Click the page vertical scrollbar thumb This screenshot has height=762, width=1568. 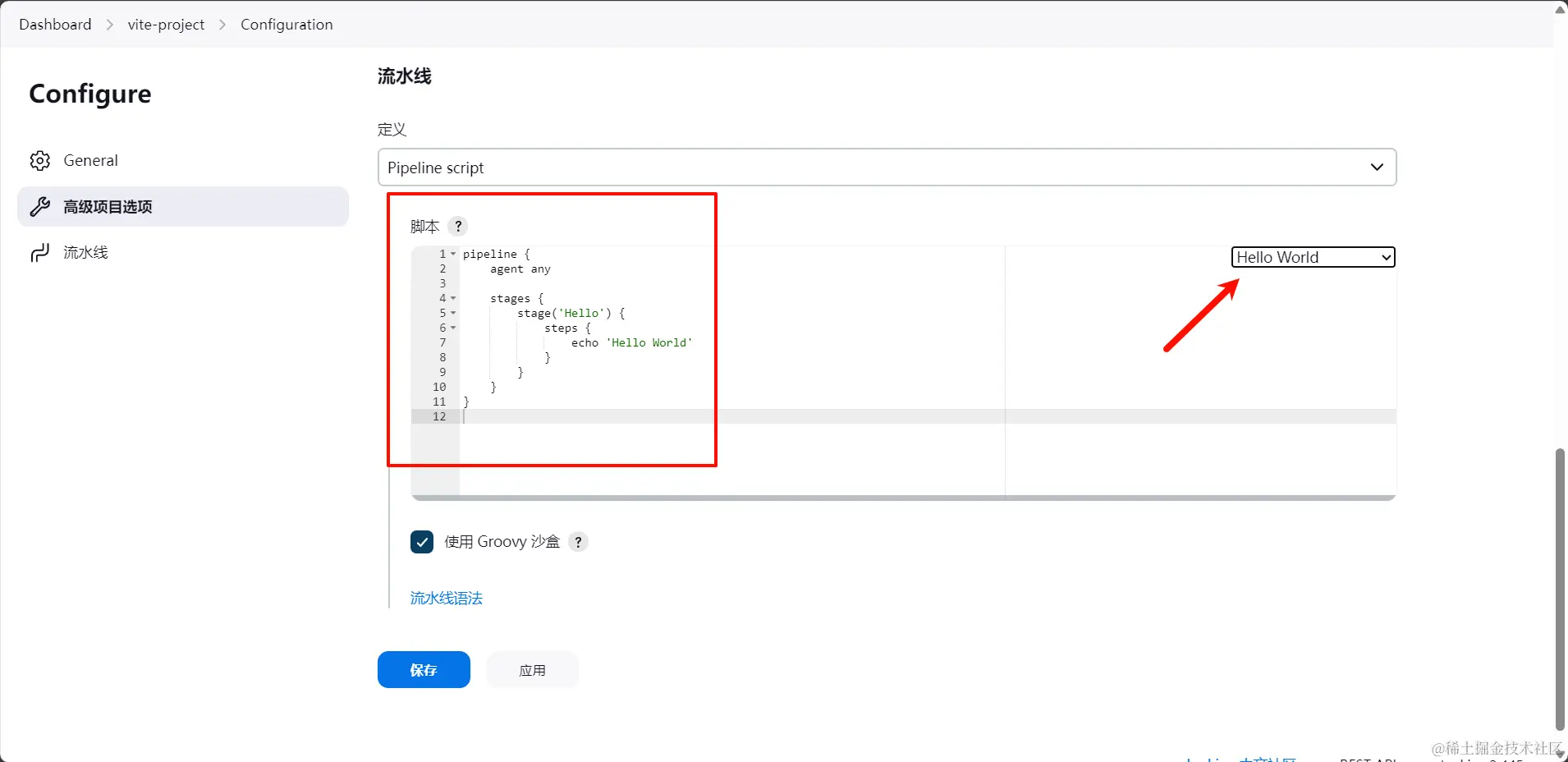[1560, 589]
